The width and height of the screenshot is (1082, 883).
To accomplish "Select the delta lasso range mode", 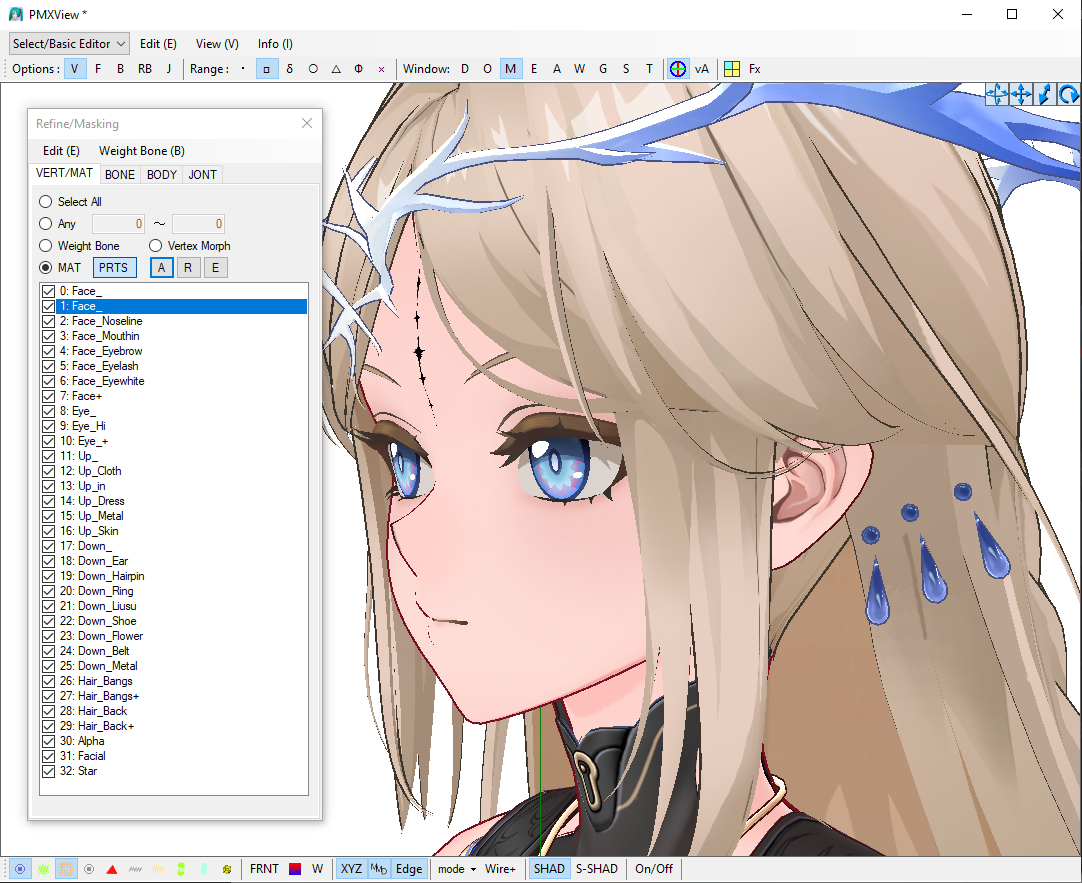I will point(290,69).
